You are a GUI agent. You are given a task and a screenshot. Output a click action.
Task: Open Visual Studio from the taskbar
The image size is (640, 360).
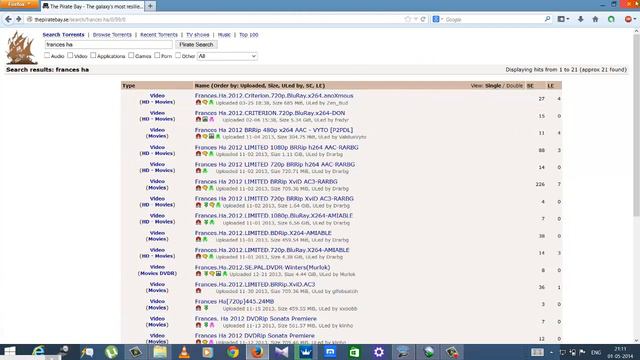pos(281,352)
